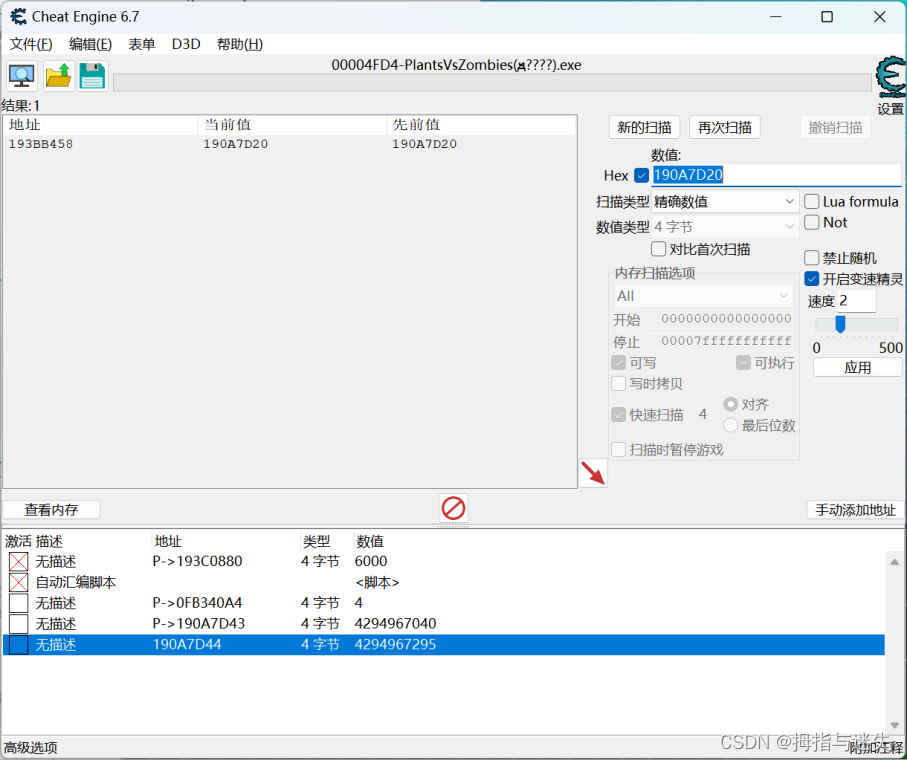The height and width of the screenshot is (761, 907).
Task: Click the 描述 column header
Action: (49, 542)
